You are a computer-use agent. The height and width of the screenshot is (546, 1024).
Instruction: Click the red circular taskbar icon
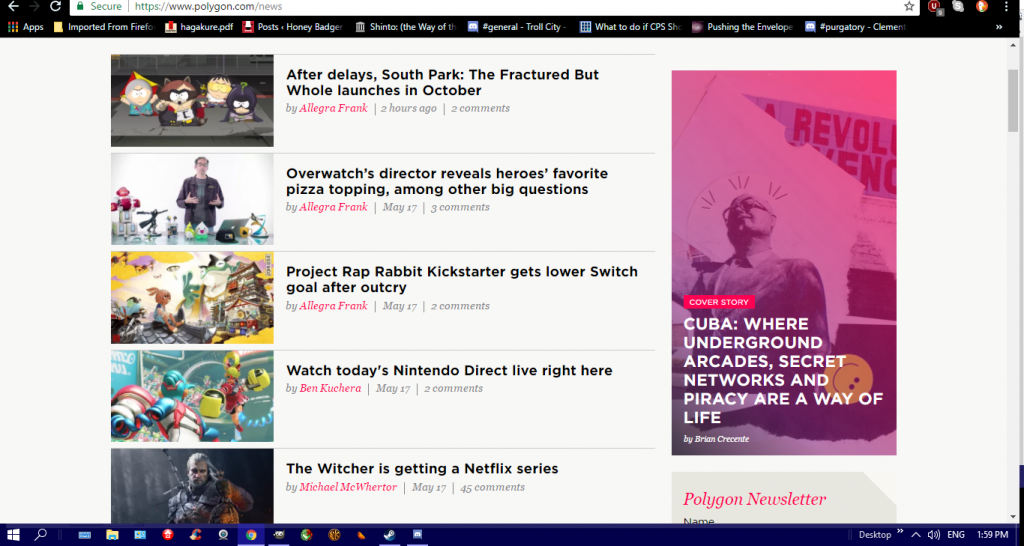pyautogui.click(x=168, y=535)
